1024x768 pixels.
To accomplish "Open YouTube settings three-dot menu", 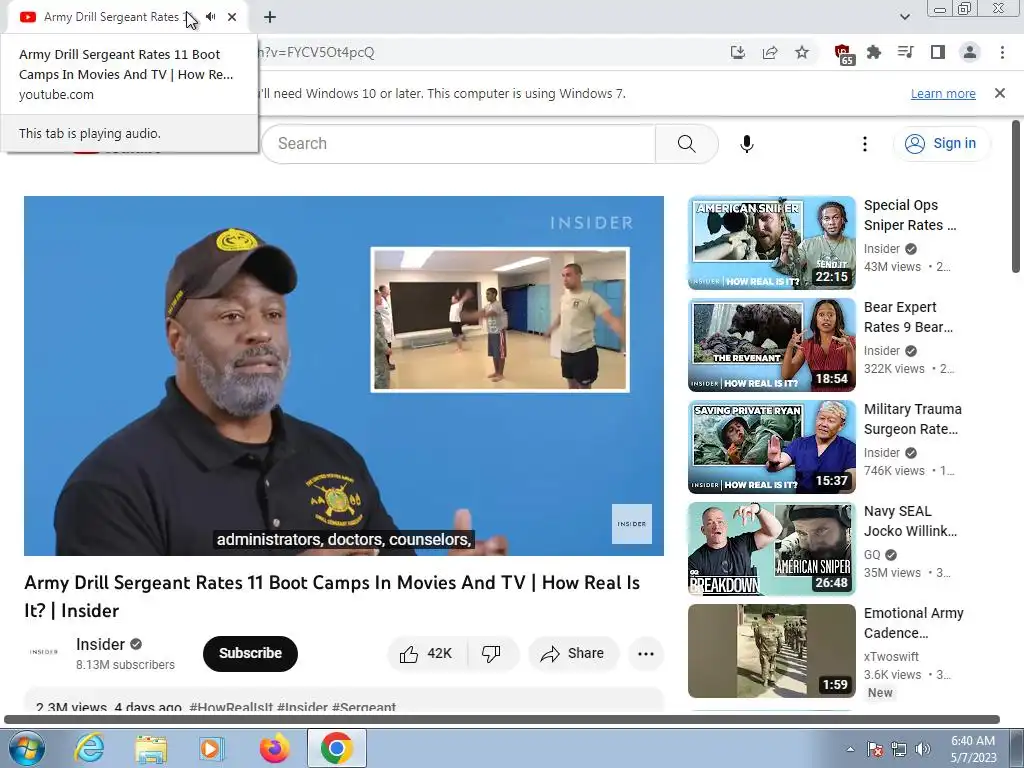I will pos(865,144).
